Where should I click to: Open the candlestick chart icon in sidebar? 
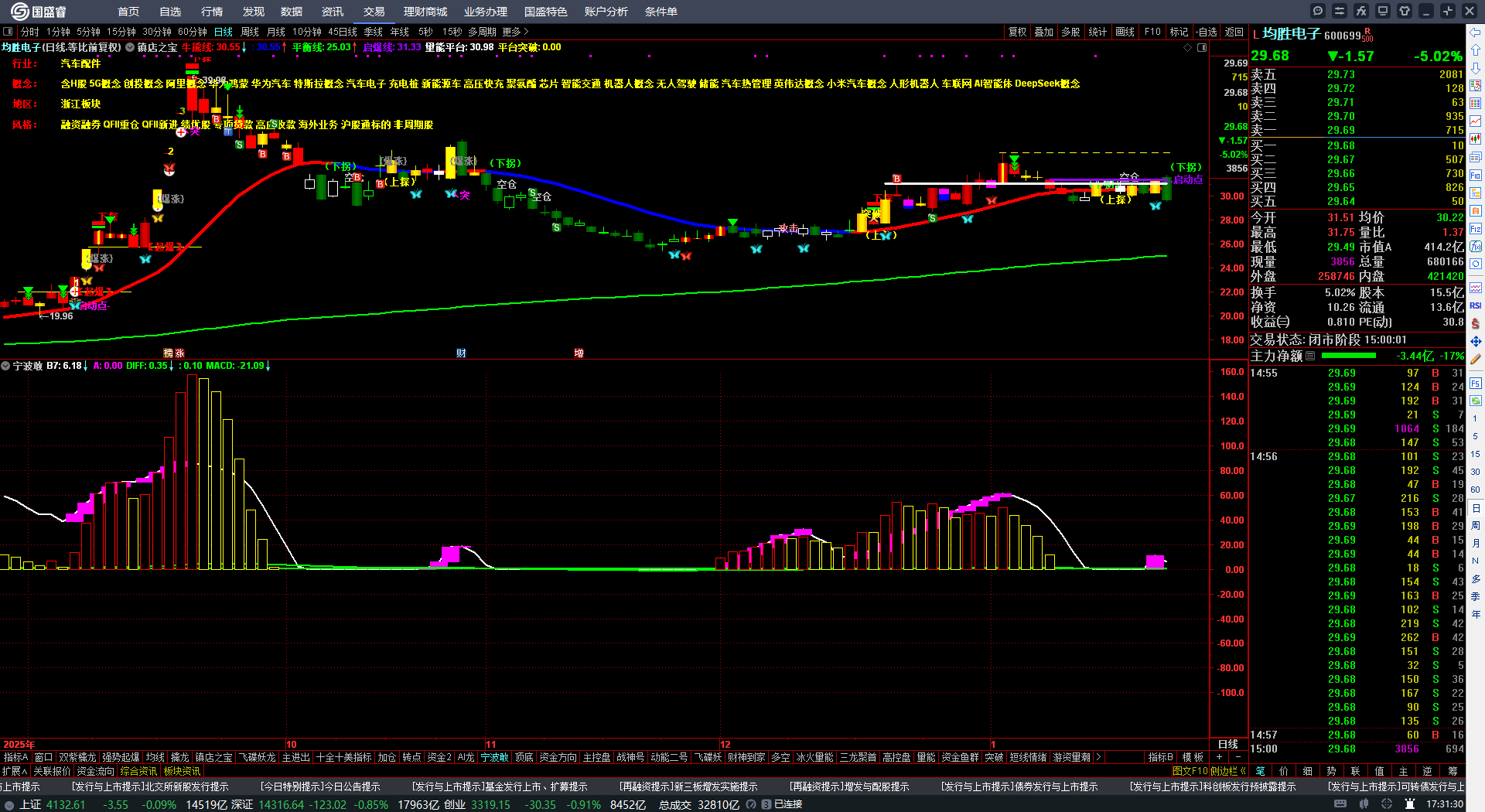[x=1476, y=139]
